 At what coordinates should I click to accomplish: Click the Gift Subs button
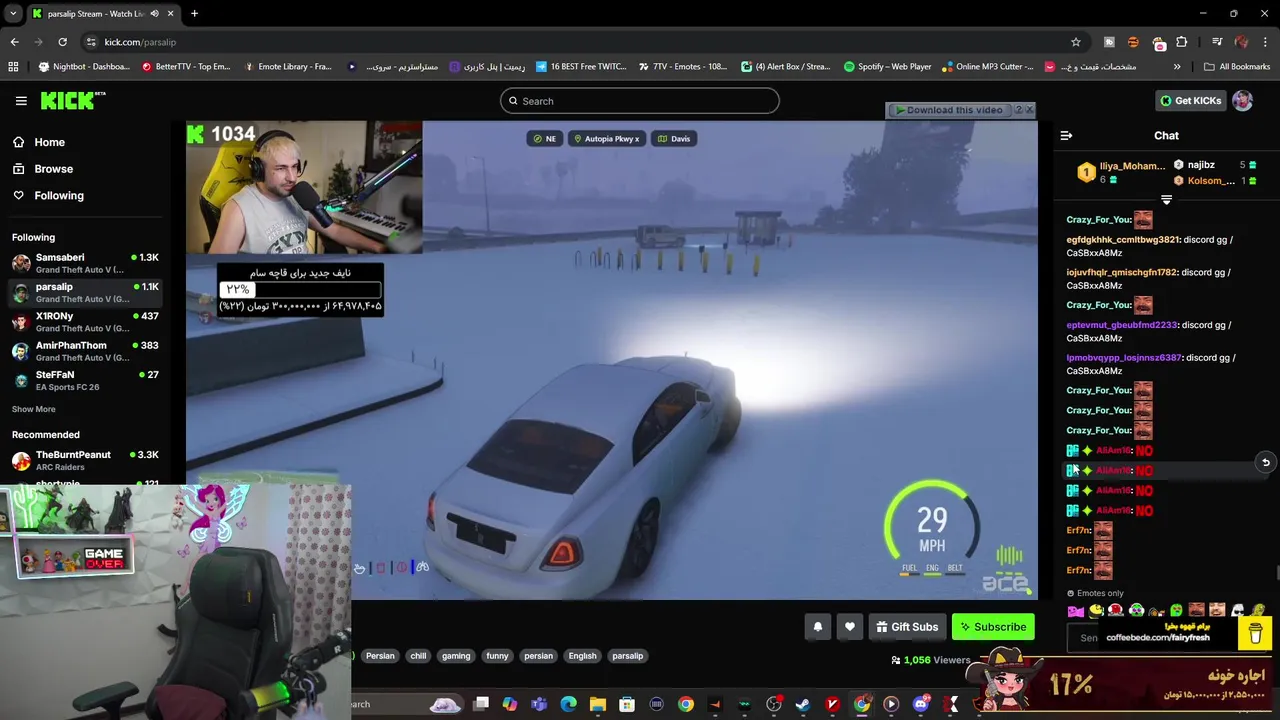tap(907, 627)
